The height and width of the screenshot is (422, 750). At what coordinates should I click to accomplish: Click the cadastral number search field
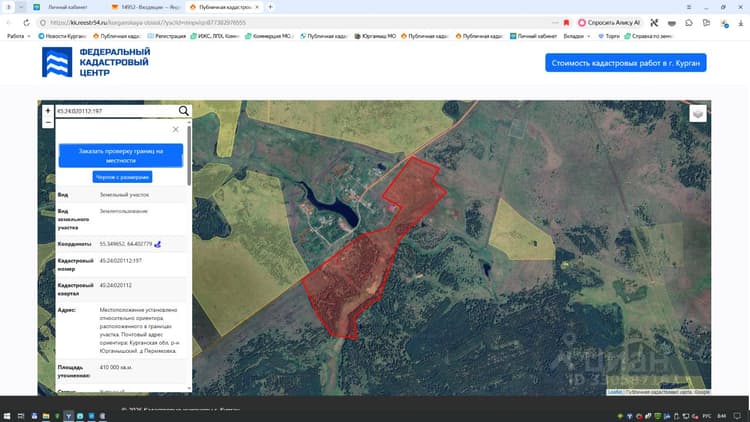pyautogui.click(x=116, y=111)
